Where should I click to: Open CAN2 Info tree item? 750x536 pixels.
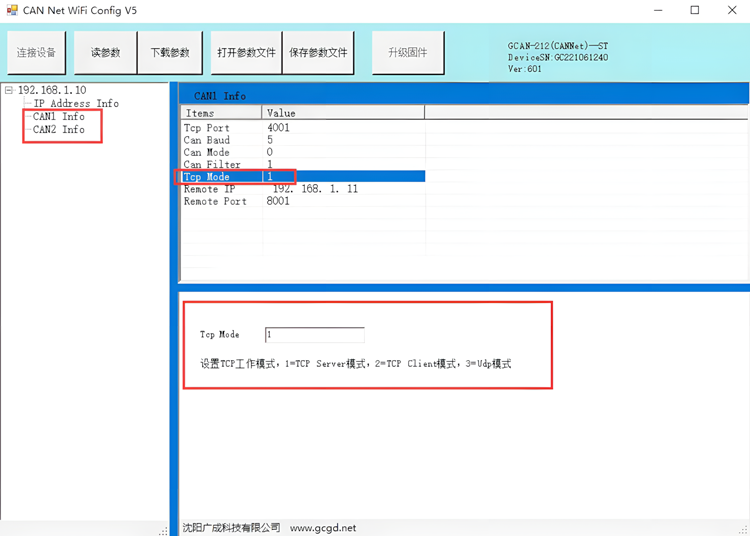(x=58, y=129)
